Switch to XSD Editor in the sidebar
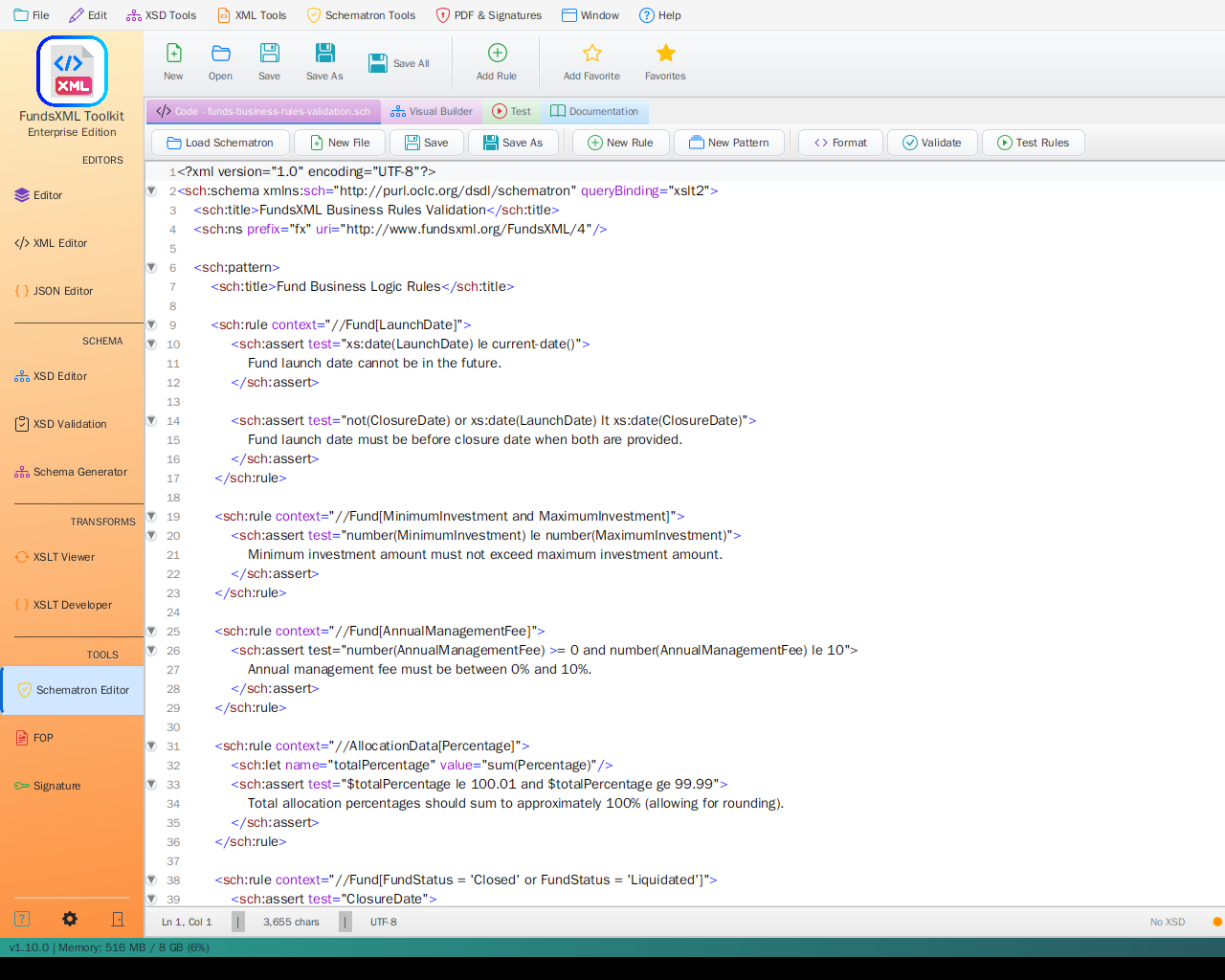This screenshot has height=980, width=1225. tap(72, 376)
